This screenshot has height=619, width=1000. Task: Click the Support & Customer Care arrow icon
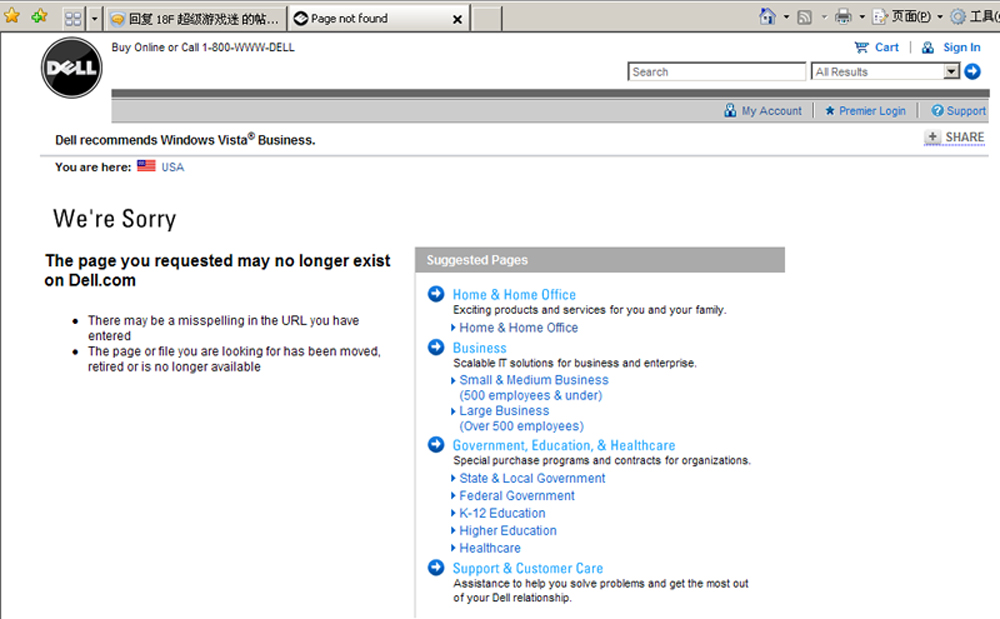436,567
